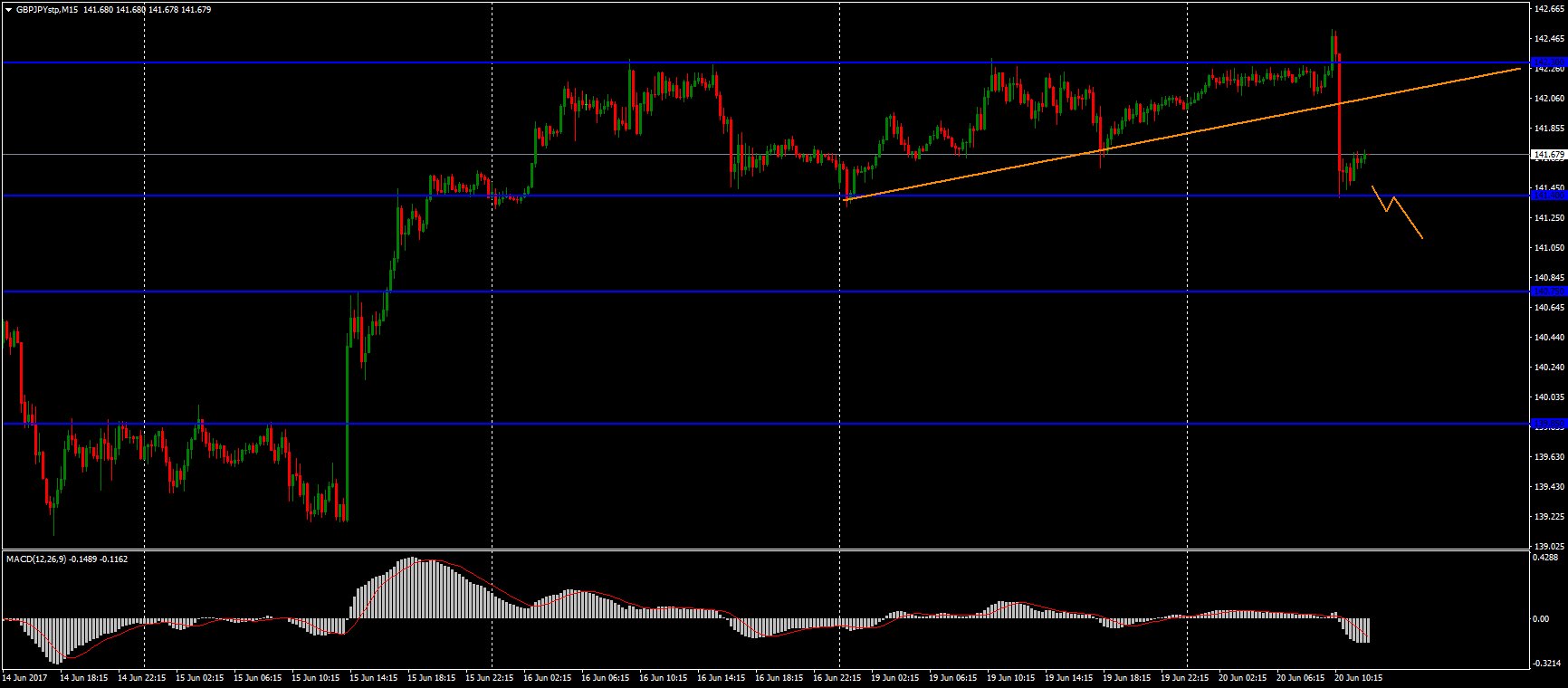The height and width of the screenshot is (688, 1568).
Task: Click the 15 Jun 18:15 time label
Action: (432, 677)
